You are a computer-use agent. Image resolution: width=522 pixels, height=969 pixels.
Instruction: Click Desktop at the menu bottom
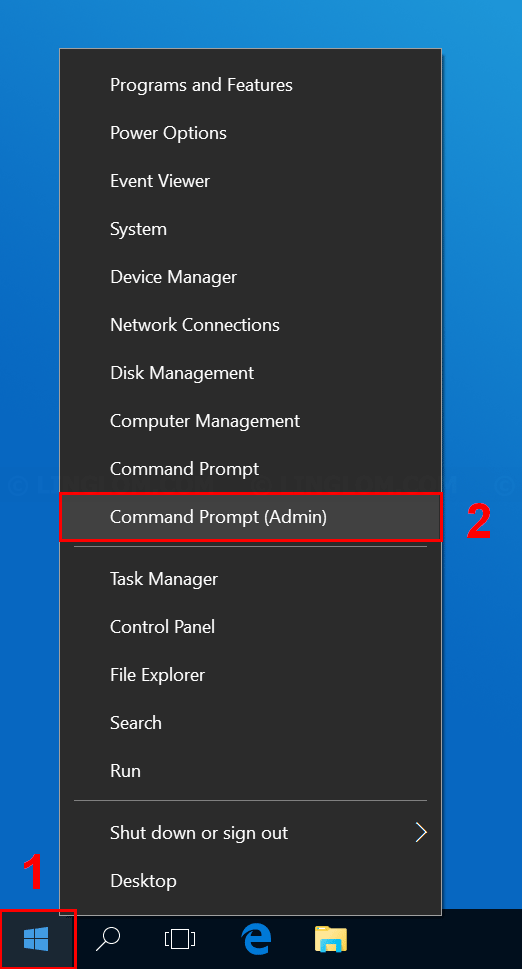coord(251,881)
